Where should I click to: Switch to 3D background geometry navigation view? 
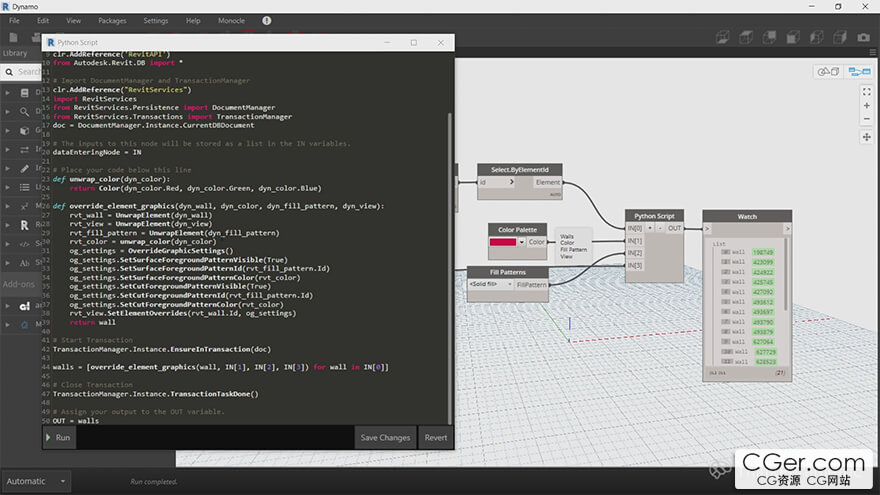point(828,72)
